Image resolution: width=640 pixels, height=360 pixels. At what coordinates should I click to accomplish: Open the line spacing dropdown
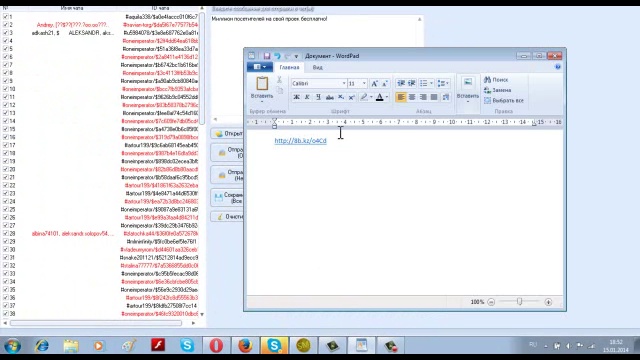pyautogui.click(x=443, y=83)
